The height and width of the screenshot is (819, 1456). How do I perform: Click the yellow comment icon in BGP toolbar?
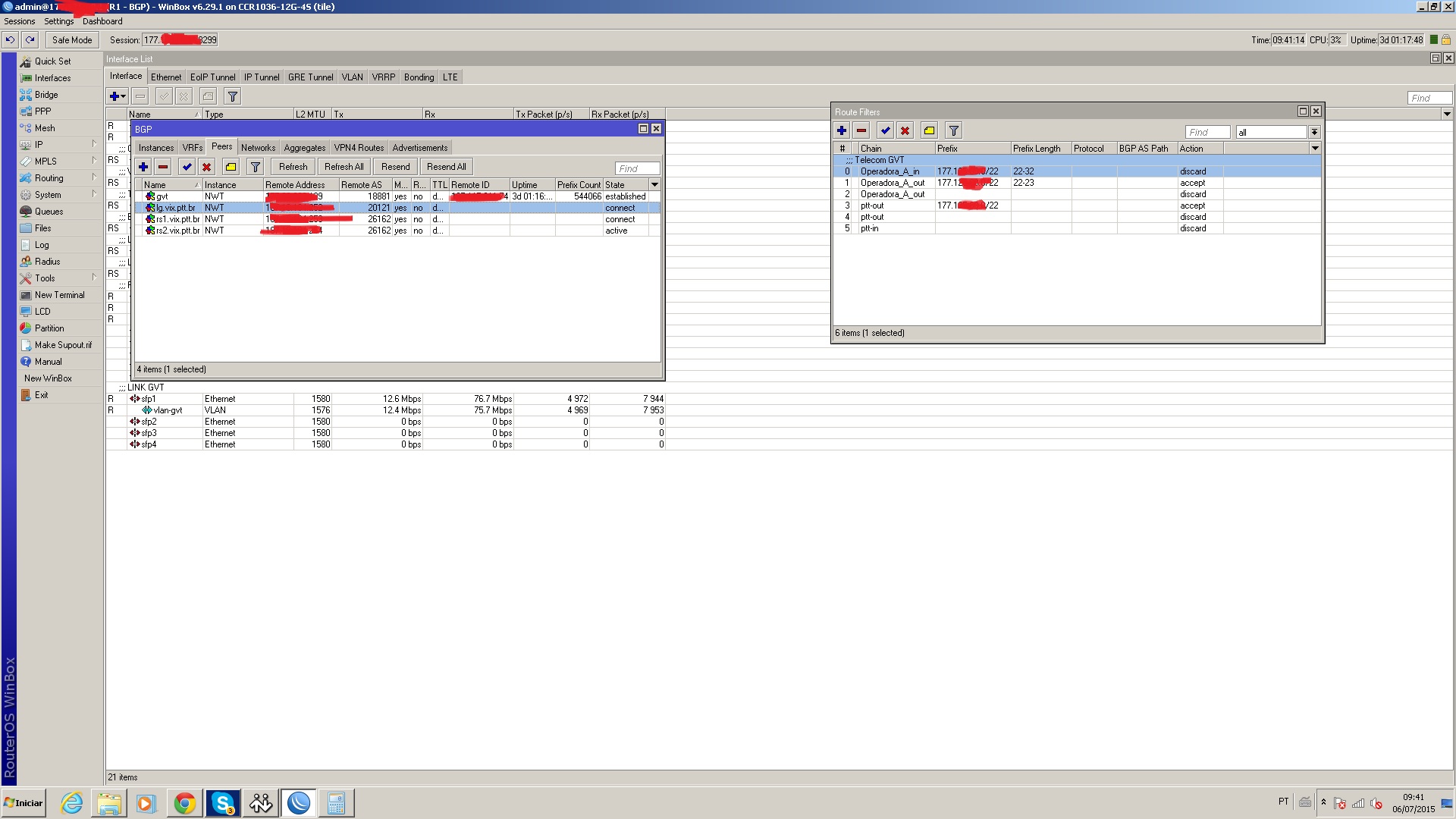231,167
